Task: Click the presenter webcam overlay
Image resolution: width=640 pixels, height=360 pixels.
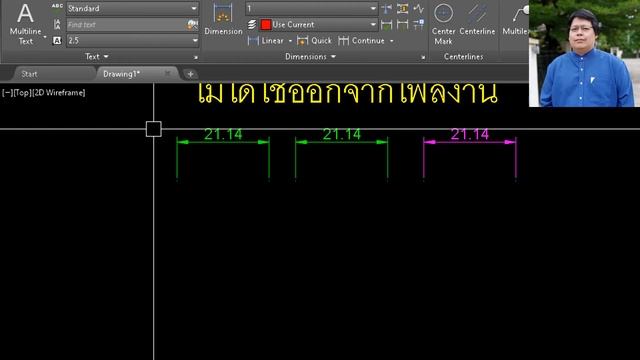Action: point(584,53)
